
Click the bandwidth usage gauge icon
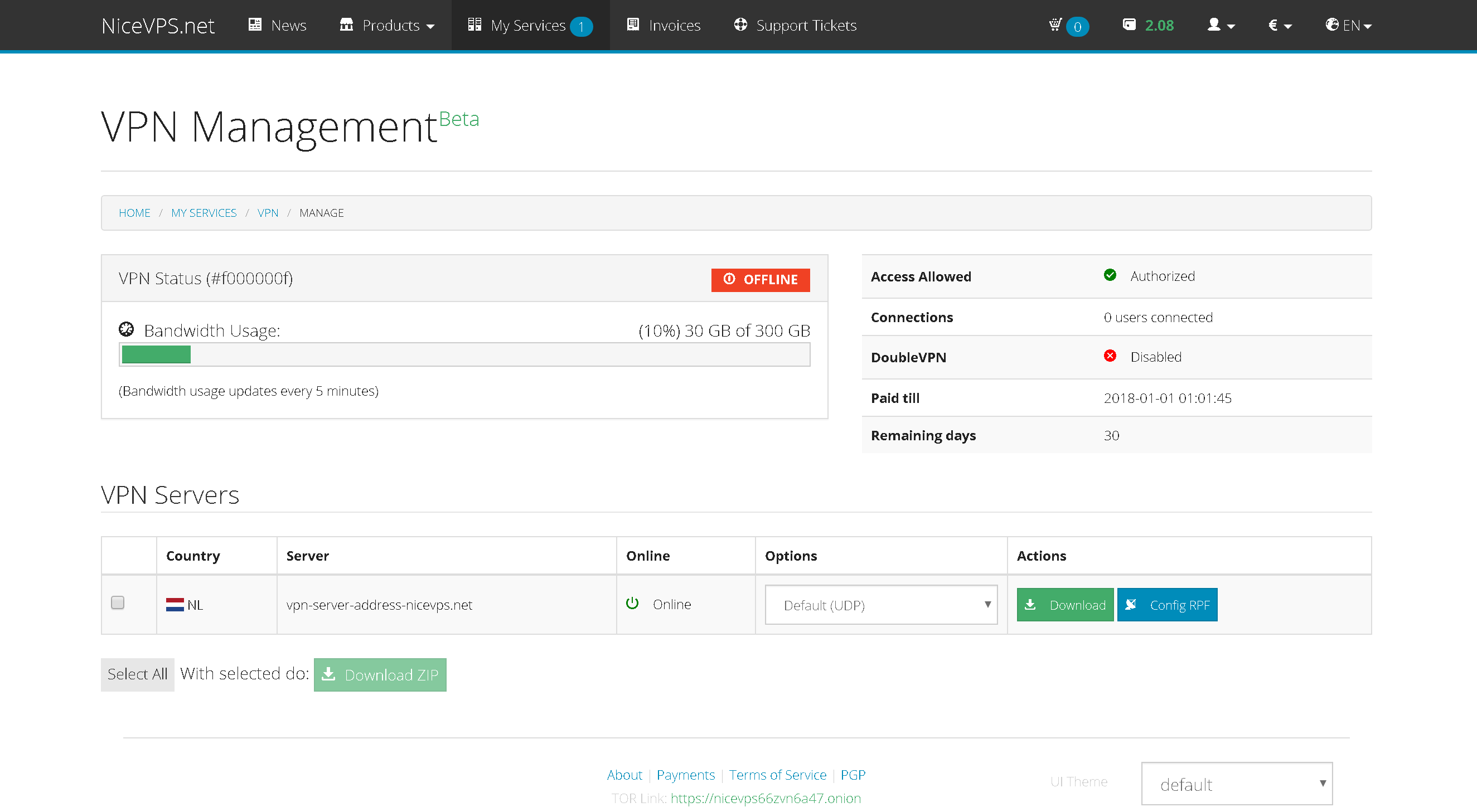point(126,329)
